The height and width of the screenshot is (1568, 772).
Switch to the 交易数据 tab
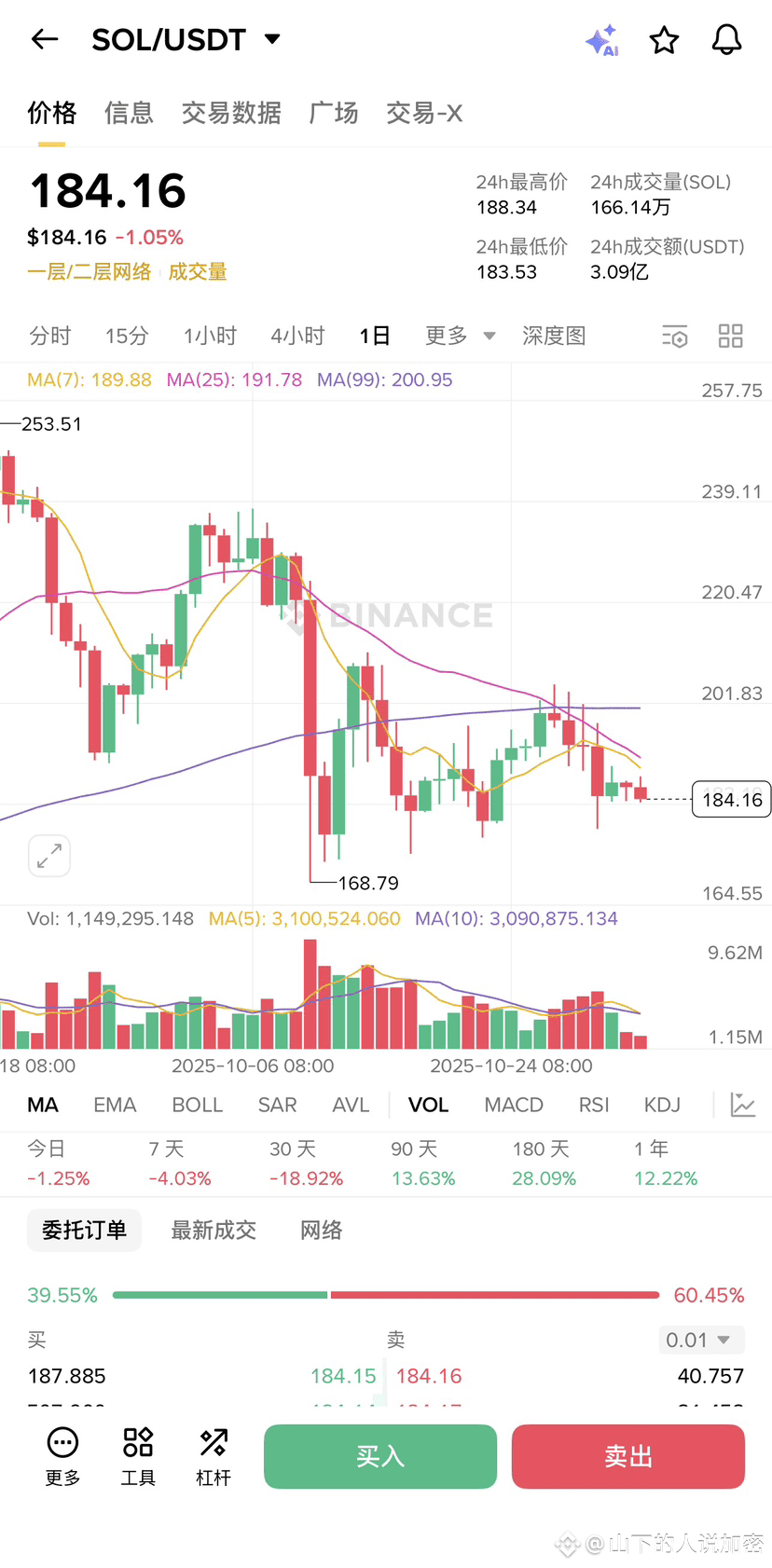pos(231,113)
